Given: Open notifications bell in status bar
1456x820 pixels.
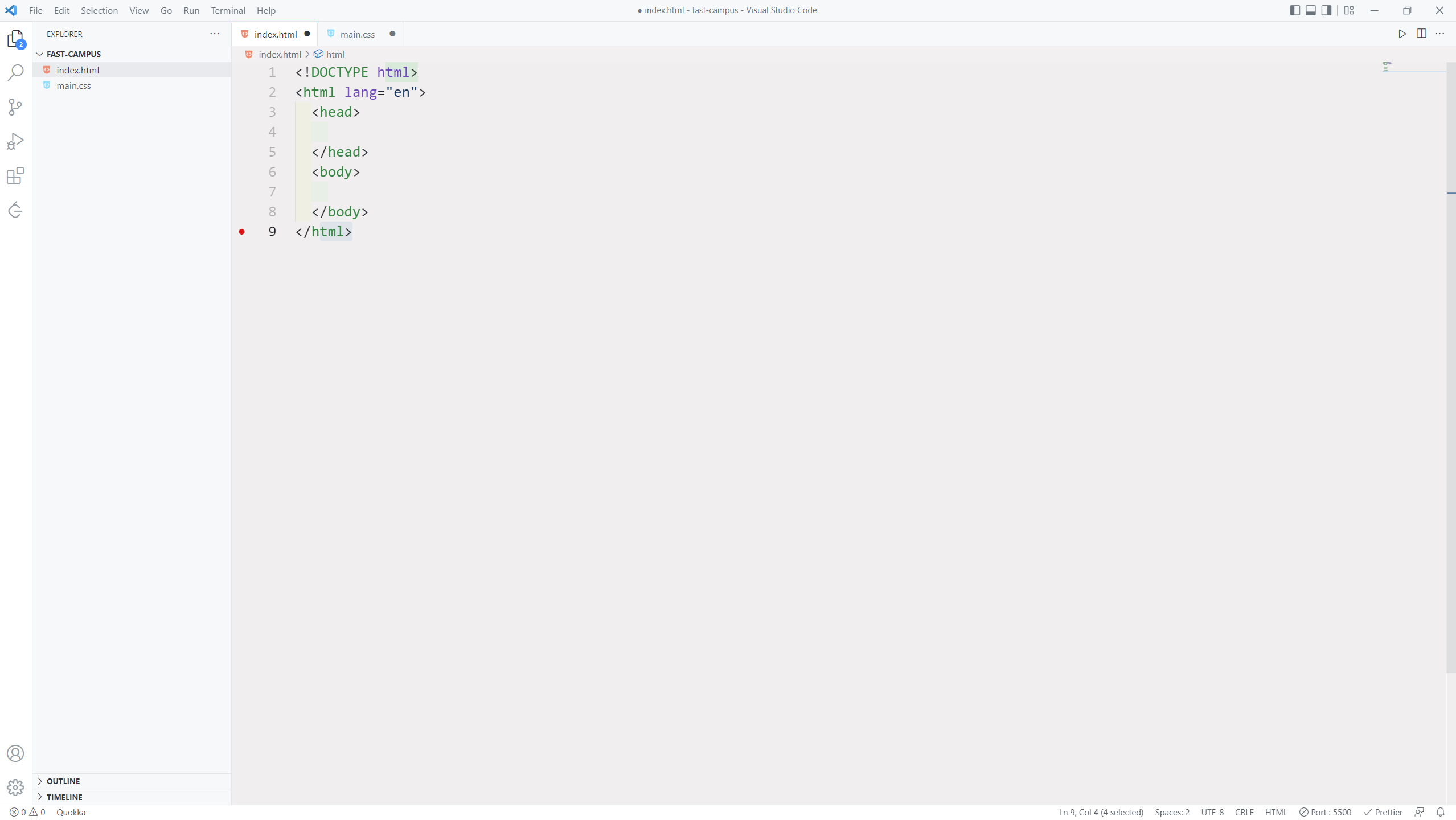Looking at the screenshot, I should (x=1441, y=812).
